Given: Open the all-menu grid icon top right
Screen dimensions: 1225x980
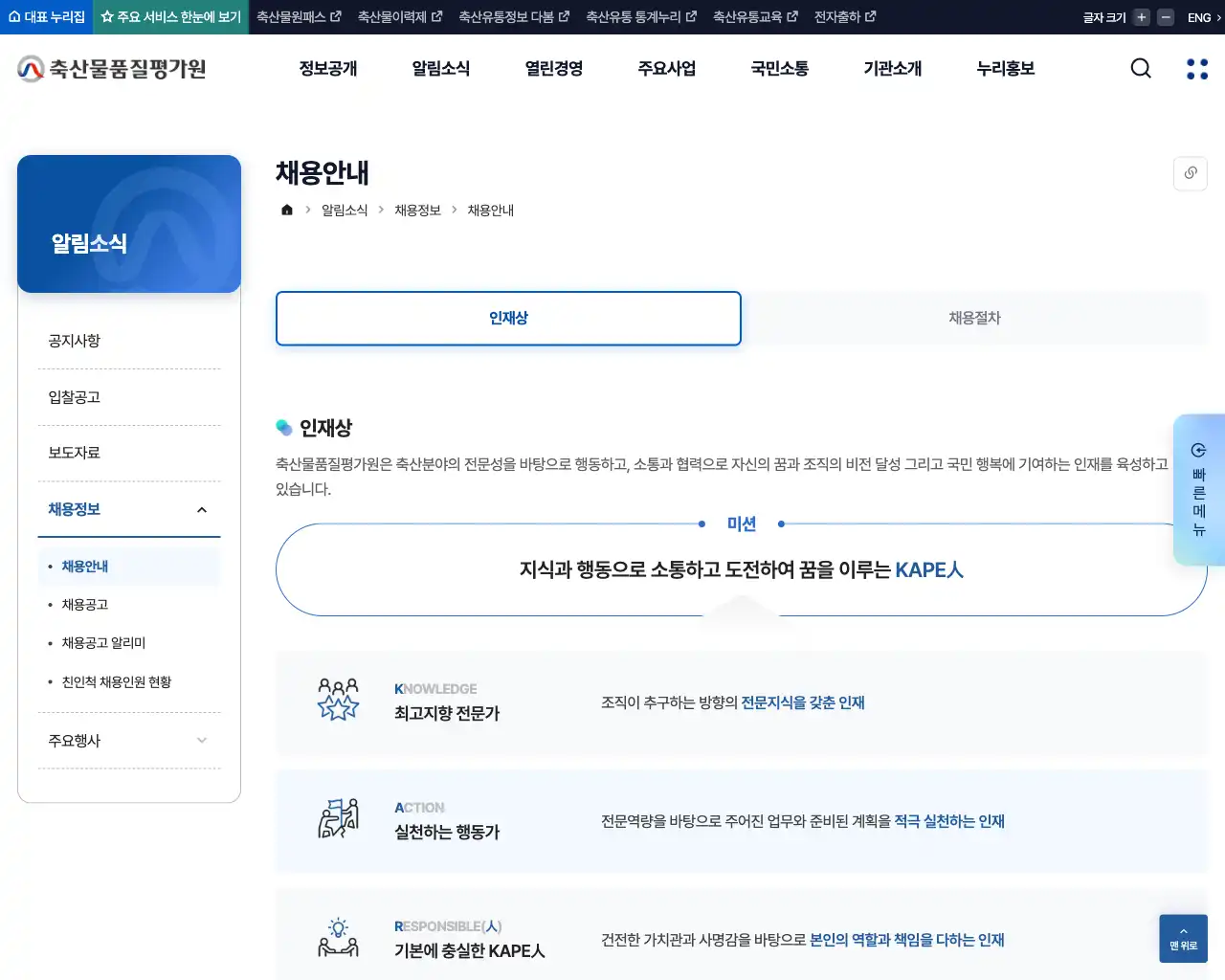Looking at the screenshot, I should tap(1195, 68).
